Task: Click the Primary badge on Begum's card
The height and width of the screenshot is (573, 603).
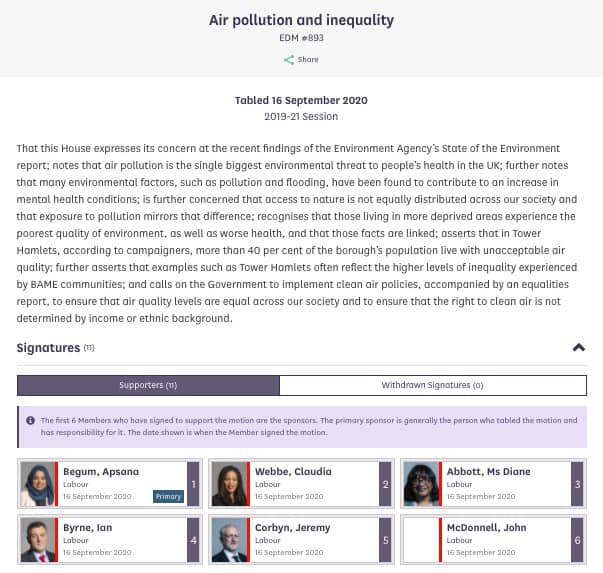Action: [168, 496]
